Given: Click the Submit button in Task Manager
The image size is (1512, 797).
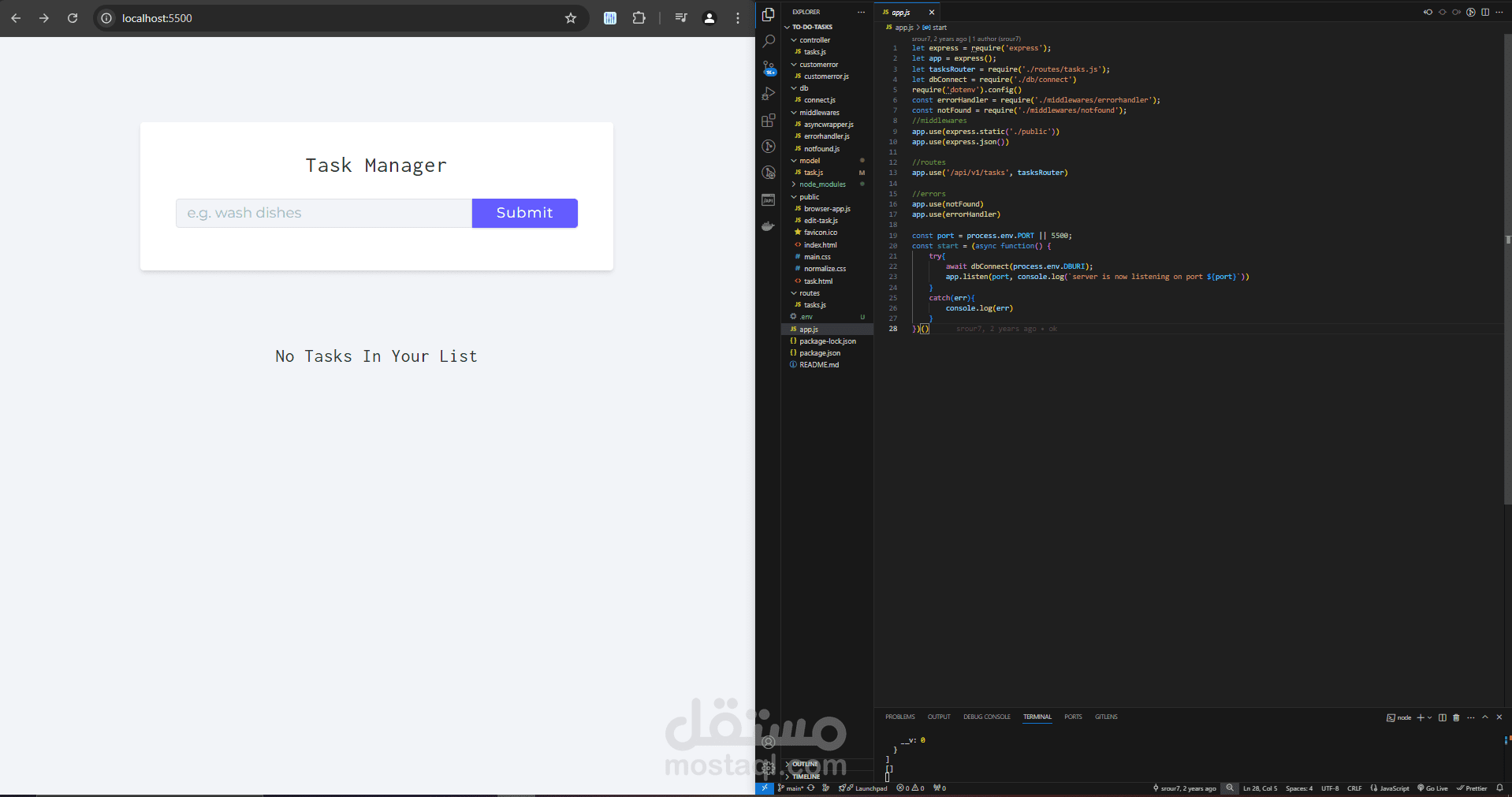Looking at the screenshot, I should point(525,213).
